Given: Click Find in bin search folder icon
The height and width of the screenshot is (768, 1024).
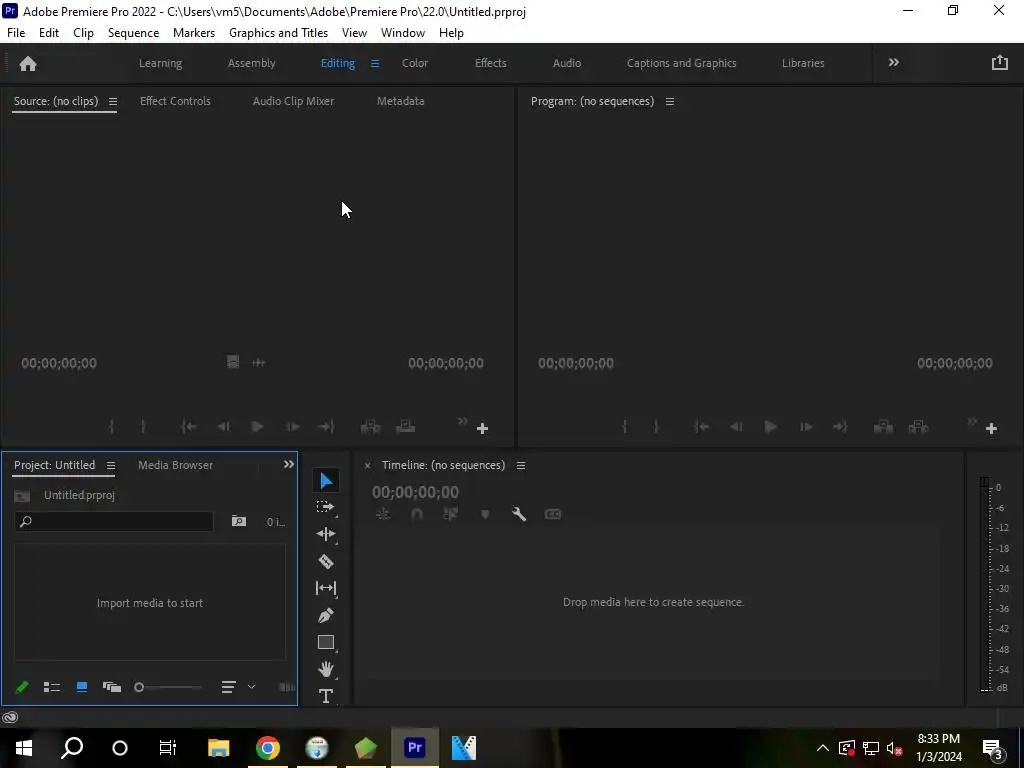Looking at the screenshot, I should click(x=239, y=521).
